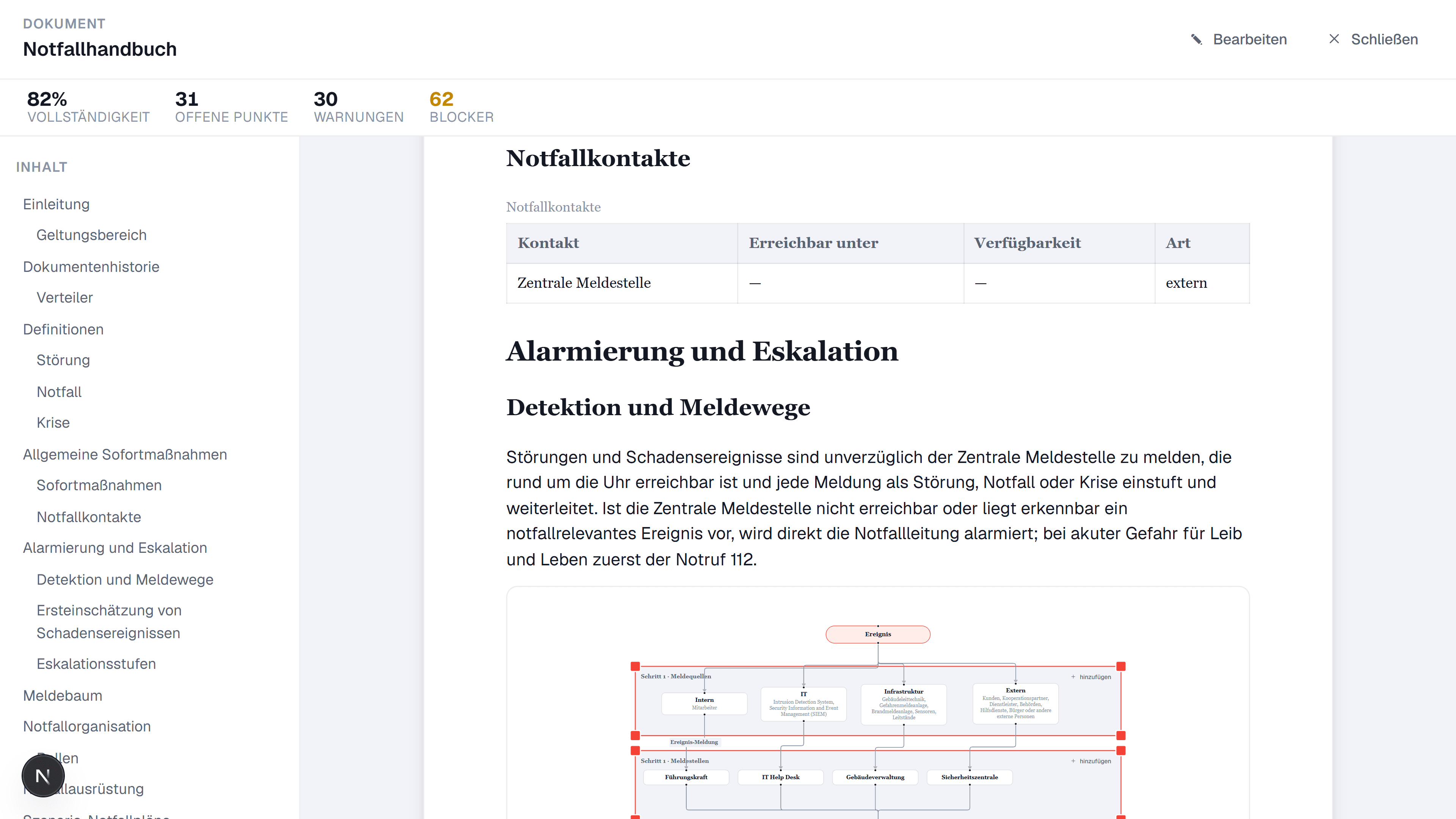This screenshot has height=819, width=1456.
Task: Click the extern cell in the table
Action: coord(1202,283)
